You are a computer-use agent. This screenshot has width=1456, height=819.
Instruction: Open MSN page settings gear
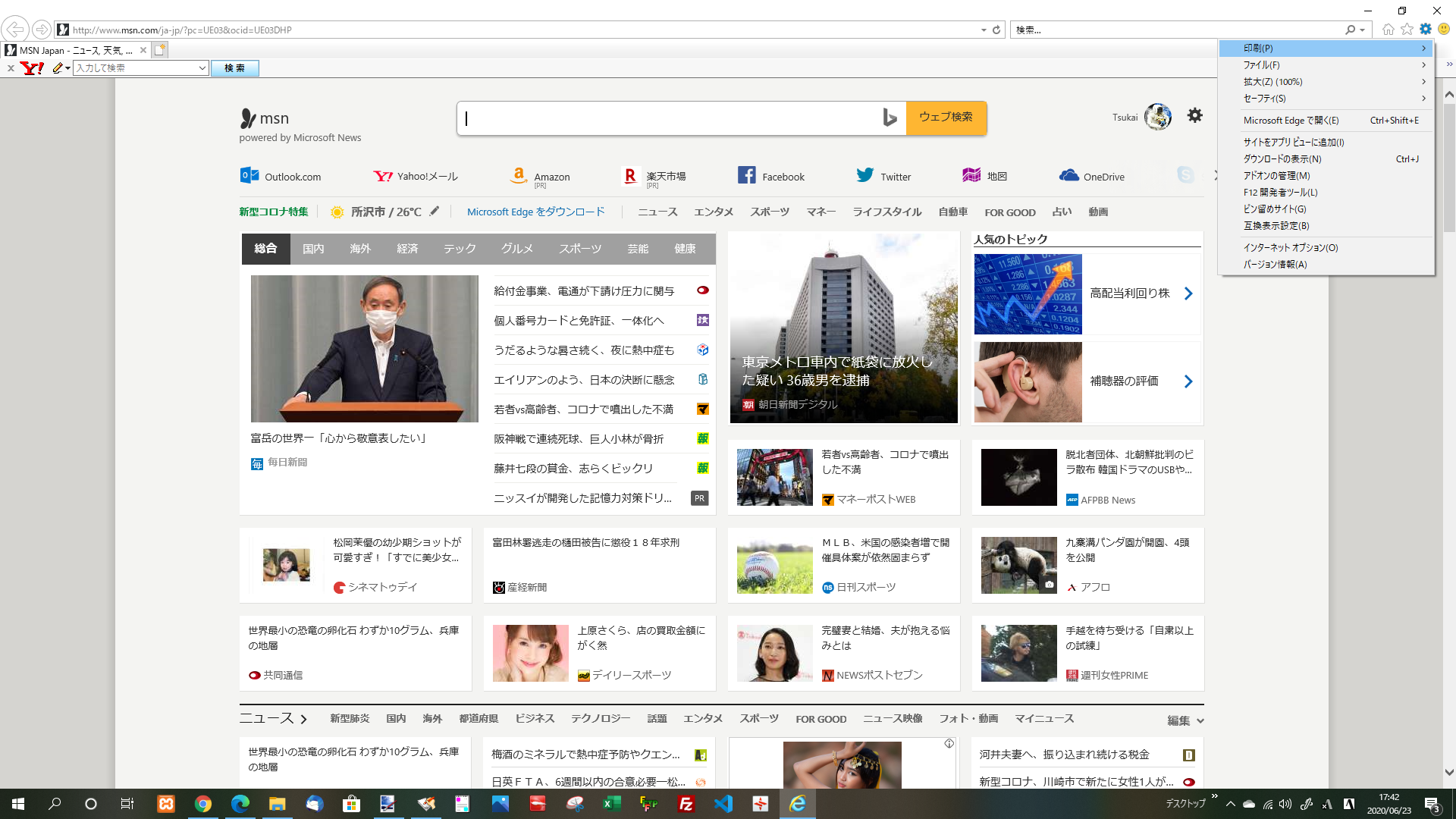tap(1194, 115)
